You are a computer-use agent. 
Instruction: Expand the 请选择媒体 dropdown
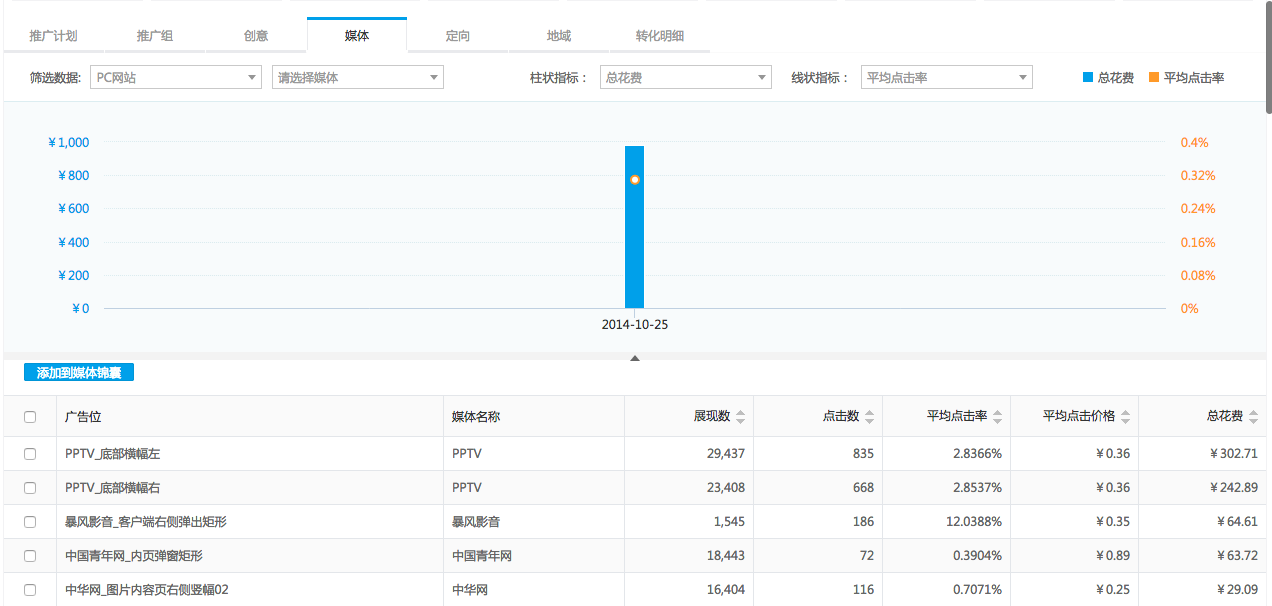357,77
